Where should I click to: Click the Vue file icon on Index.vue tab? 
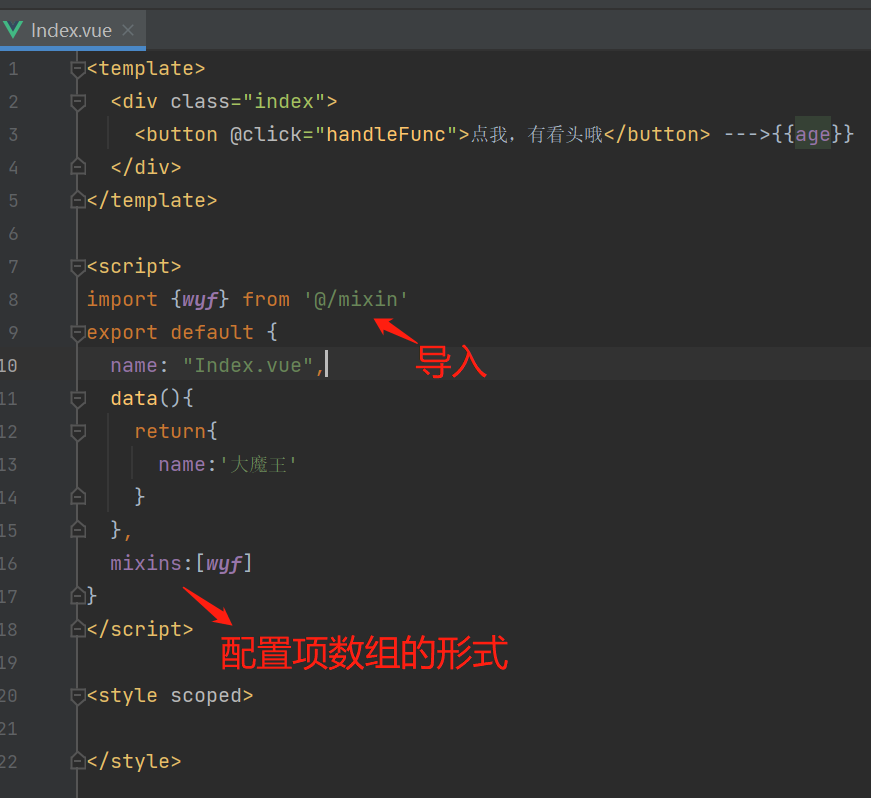click(x=13, y=30)
